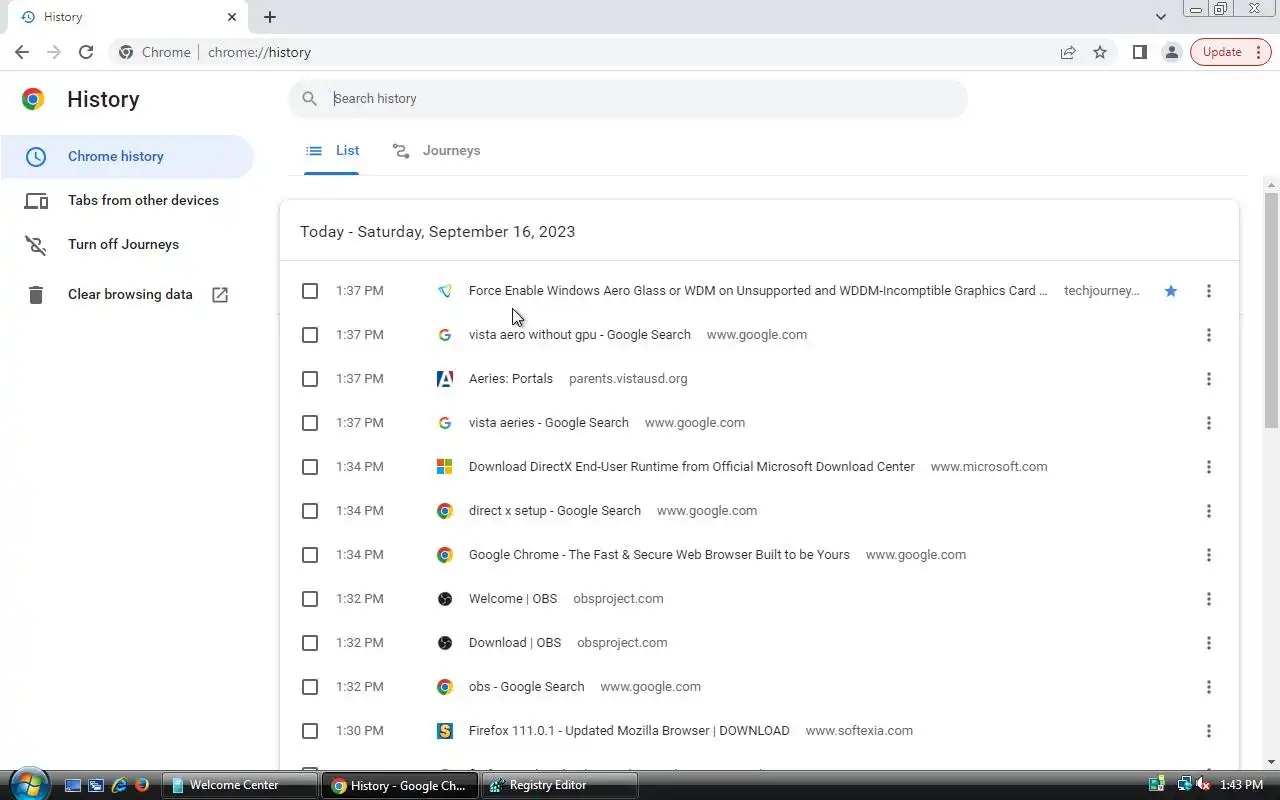The width and height of the screenshot is (1280, 800).
Task: Select Chrome history in sidebar
Action: point(127,156)
